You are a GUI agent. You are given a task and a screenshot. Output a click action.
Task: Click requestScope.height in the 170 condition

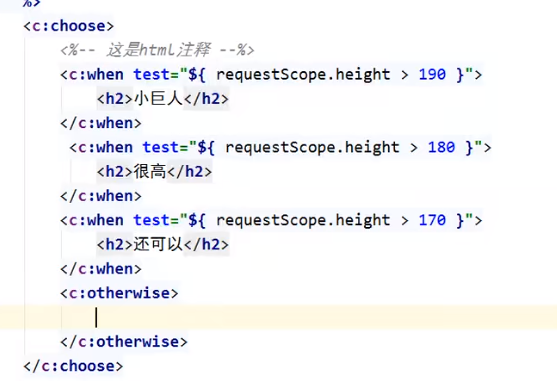[303, 220]
